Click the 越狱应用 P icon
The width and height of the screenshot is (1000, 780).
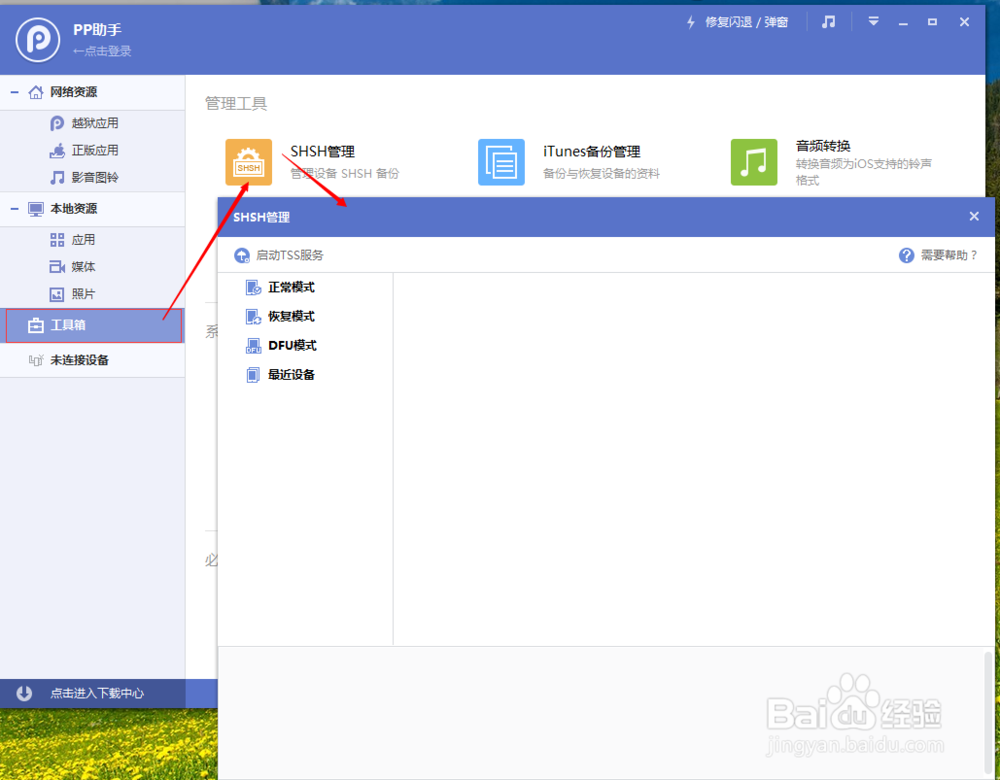57,123
